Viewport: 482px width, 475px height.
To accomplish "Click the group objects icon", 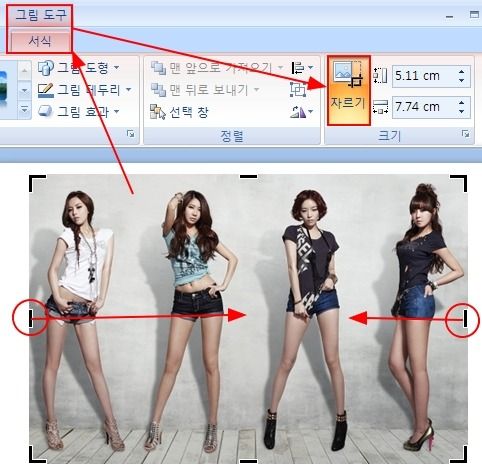I will pyautogui.click(x=298, y=90).
